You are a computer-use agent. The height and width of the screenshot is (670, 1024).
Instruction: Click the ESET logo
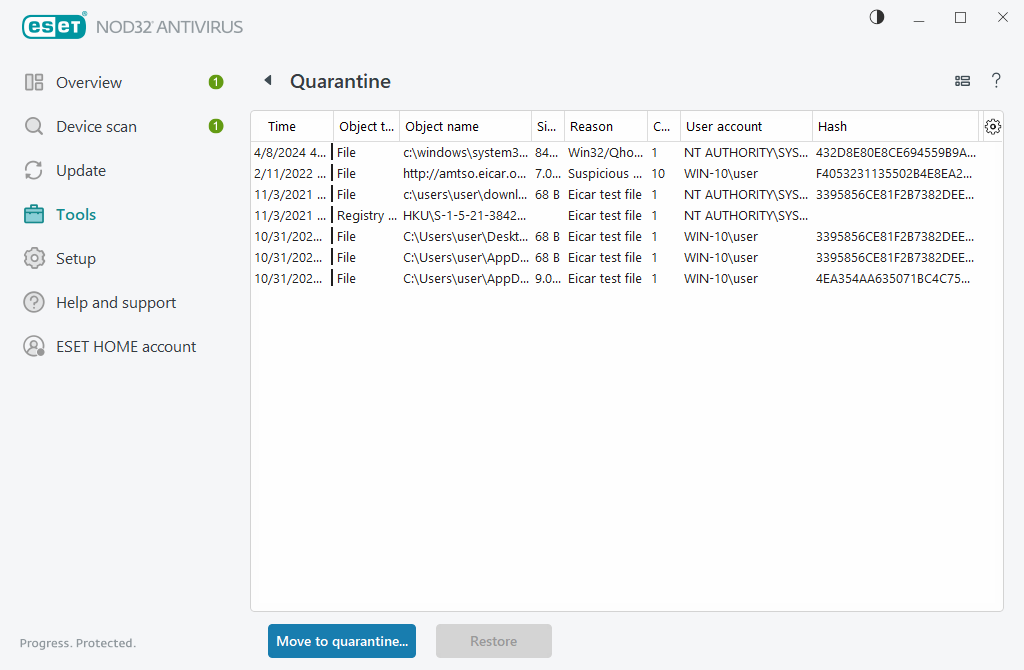coord(54,26)
